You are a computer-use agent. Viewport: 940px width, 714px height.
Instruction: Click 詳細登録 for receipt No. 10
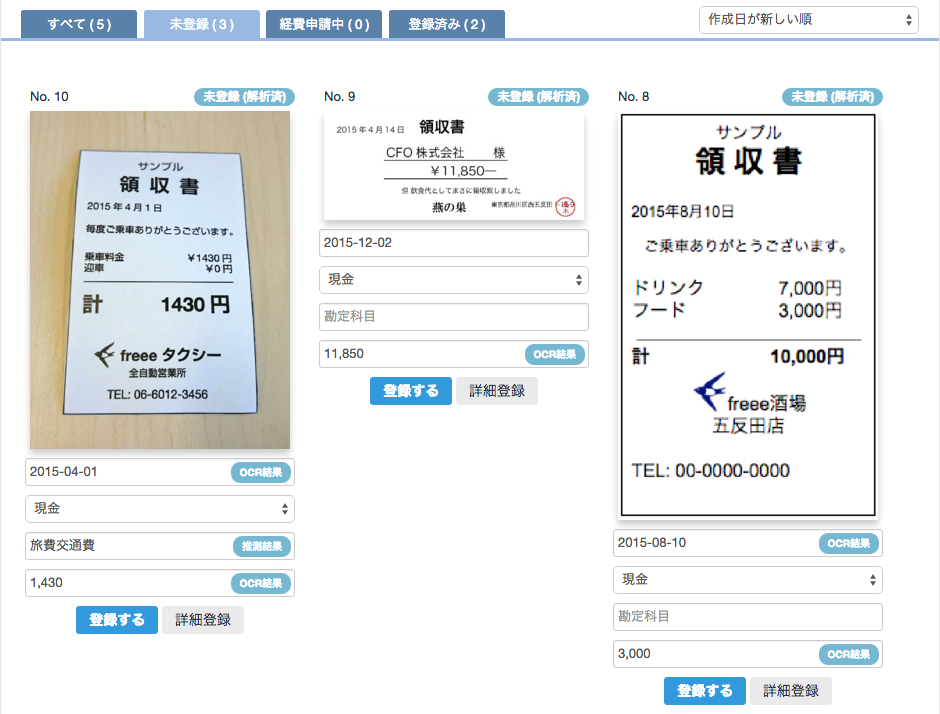203,620
